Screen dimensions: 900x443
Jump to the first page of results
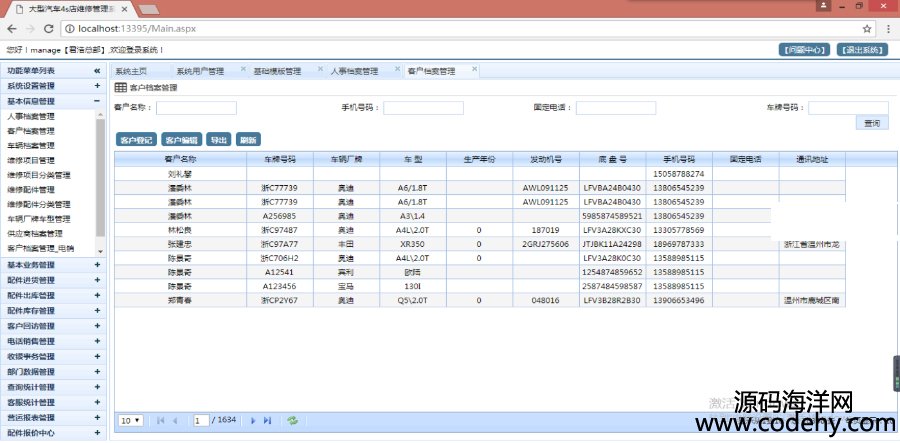(160, 421)
